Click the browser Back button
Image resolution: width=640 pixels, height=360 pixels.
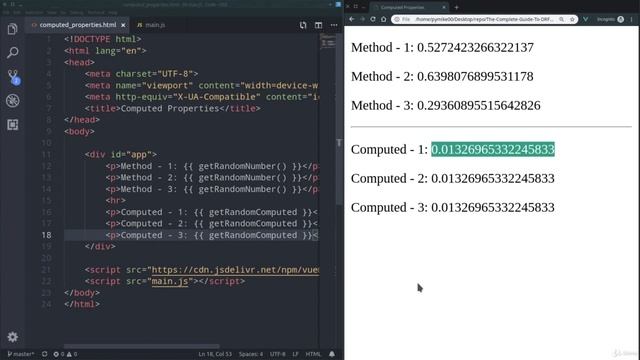pyautogui.click(x=352, y=19)
